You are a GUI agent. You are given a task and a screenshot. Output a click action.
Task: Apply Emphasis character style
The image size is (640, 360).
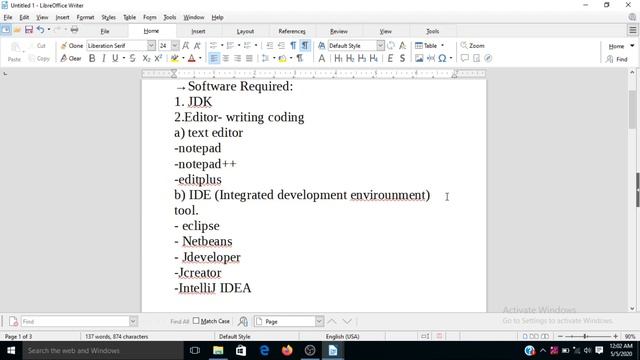point(390,58)
